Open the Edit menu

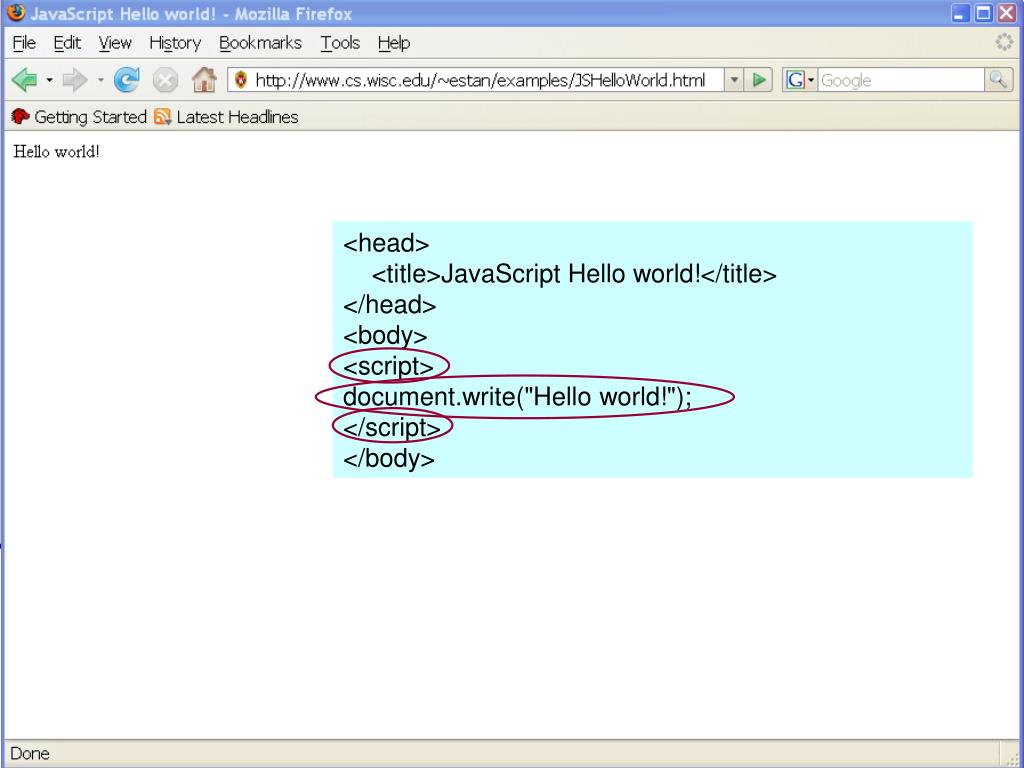point(67,43)
